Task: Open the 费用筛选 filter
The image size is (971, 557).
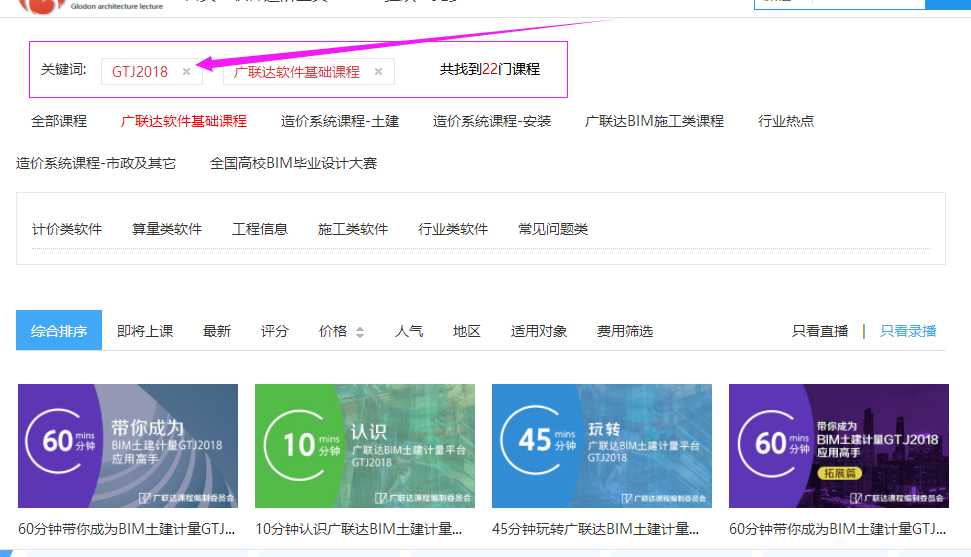Action: point(625,331)
